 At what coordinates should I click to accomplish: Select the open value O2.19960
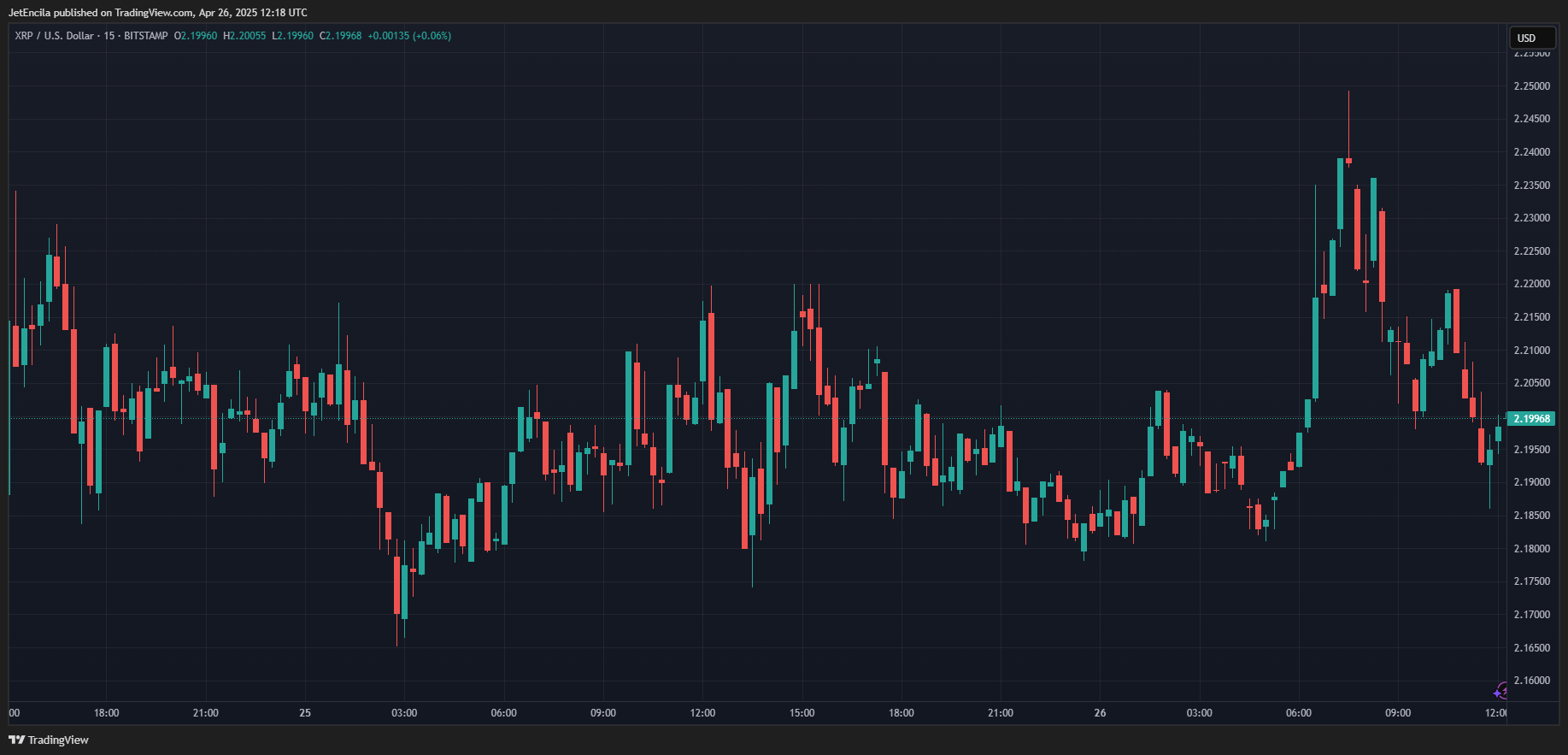(x=196, y=36)
